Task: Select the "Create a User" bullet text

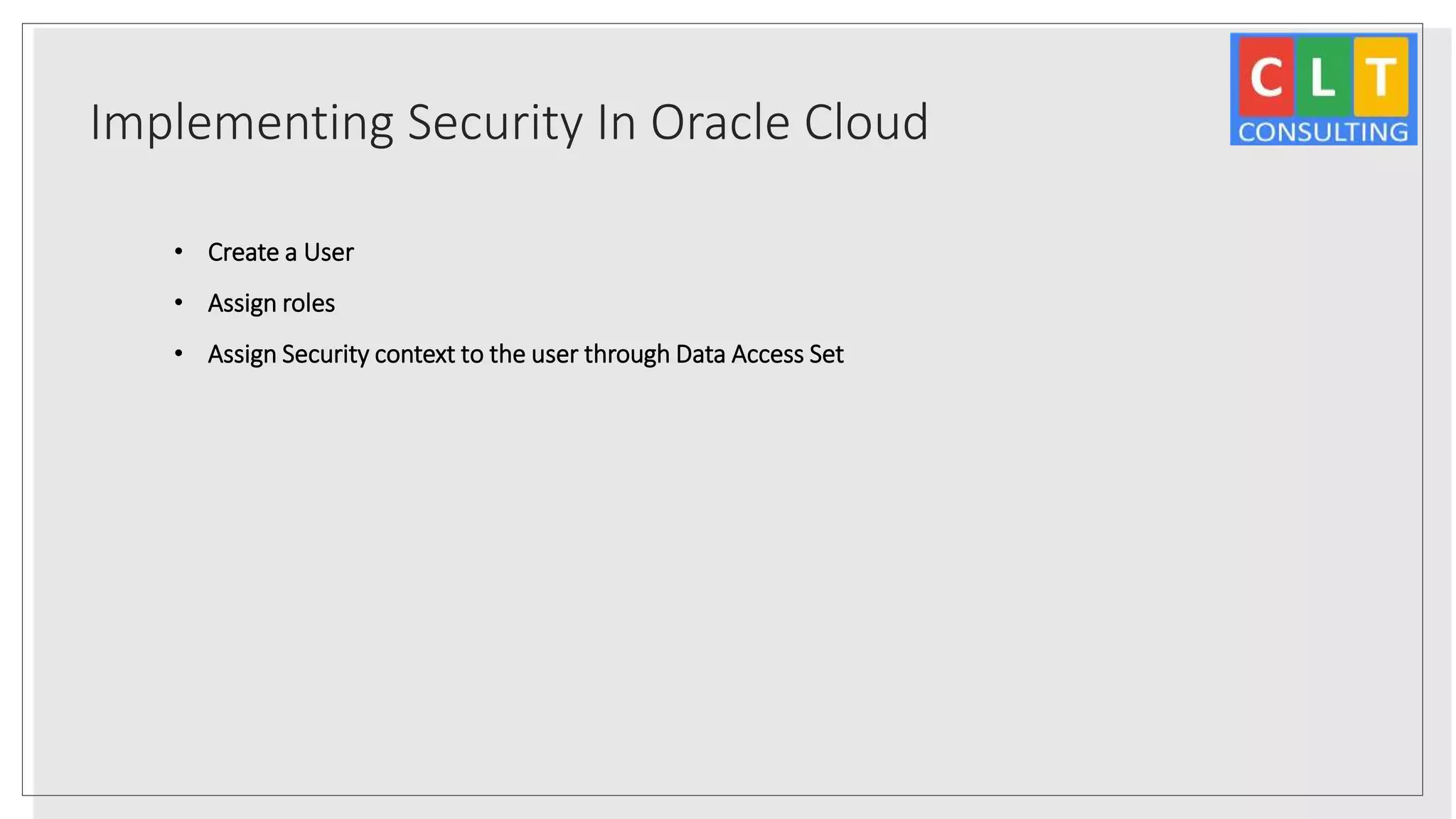Action: tap(280, 252)
